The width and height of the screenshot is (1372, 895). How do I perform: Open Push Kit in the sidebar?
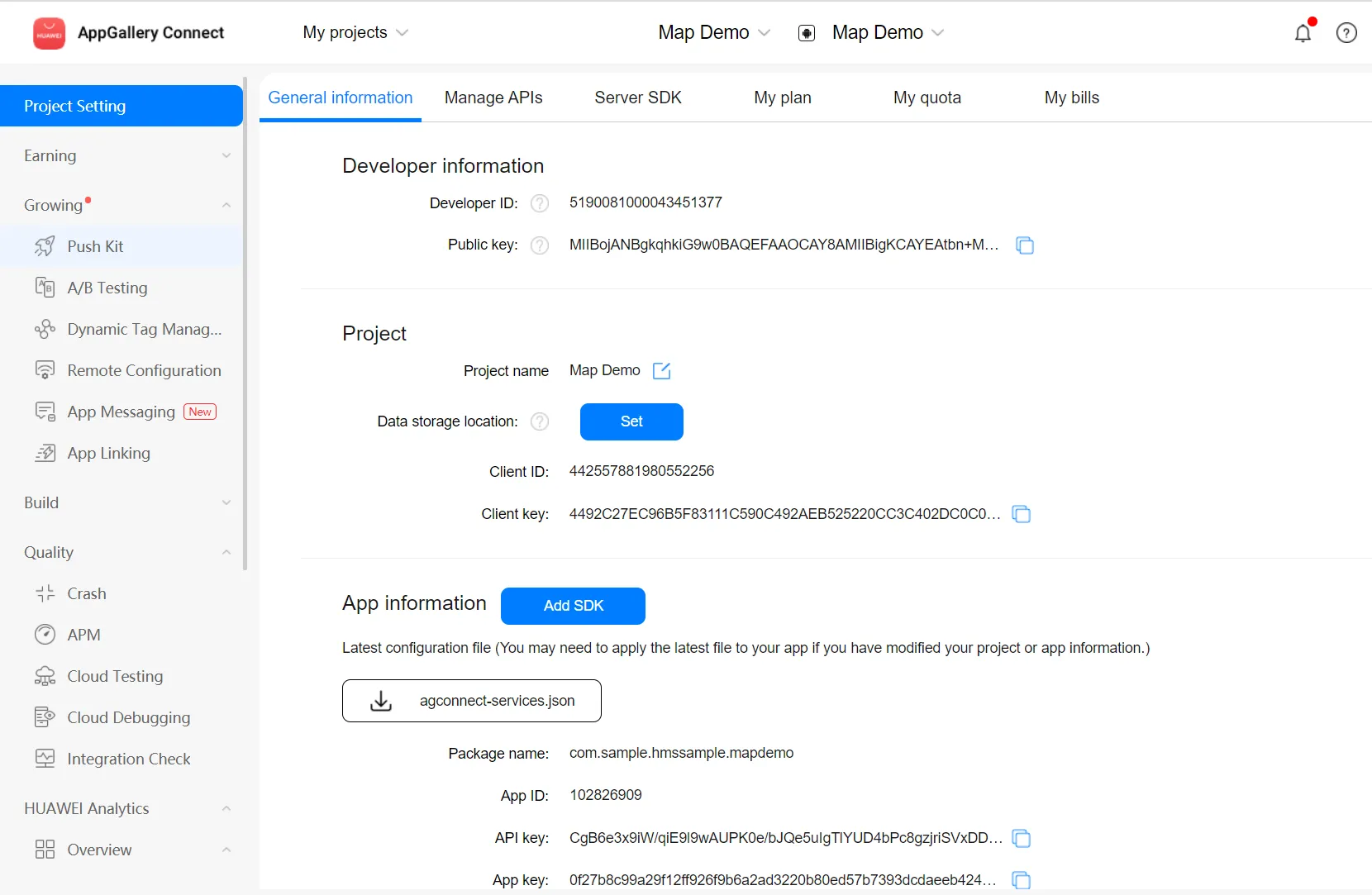click(95, 246)
